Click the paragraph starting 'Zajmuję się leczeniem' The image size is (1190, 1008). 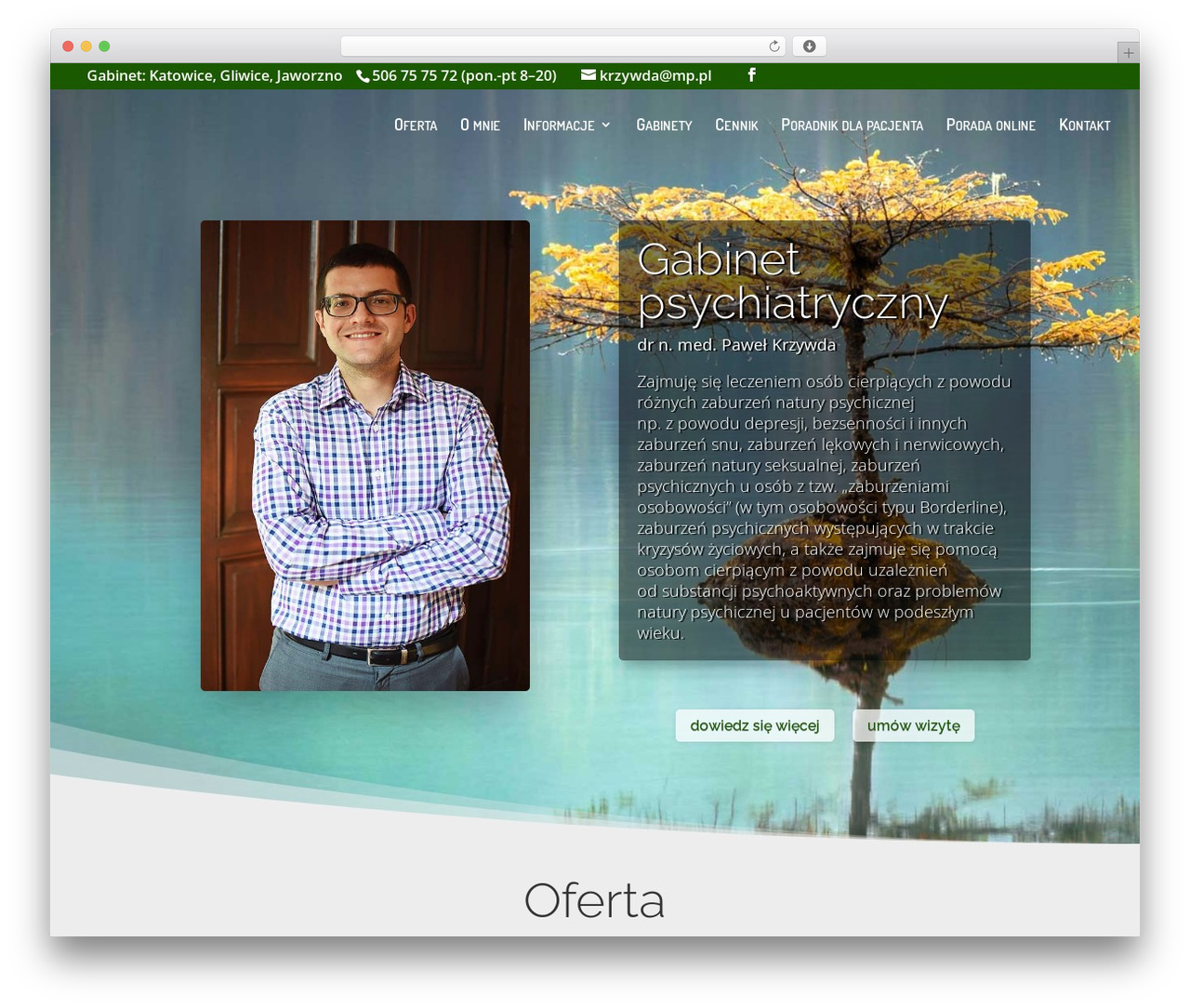point(824,507)
